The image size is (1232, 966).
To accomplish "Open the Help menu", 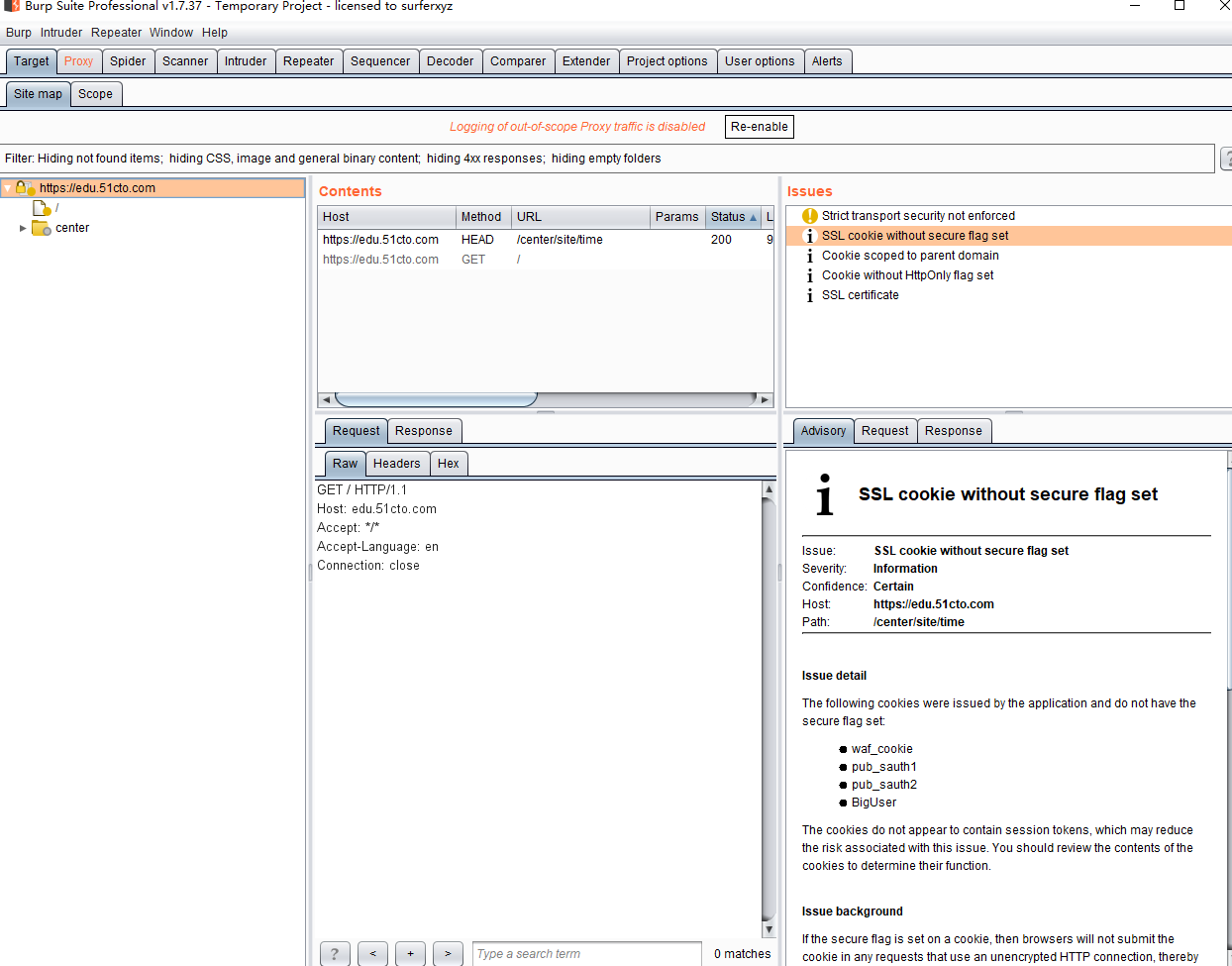I will pos(215,33).
